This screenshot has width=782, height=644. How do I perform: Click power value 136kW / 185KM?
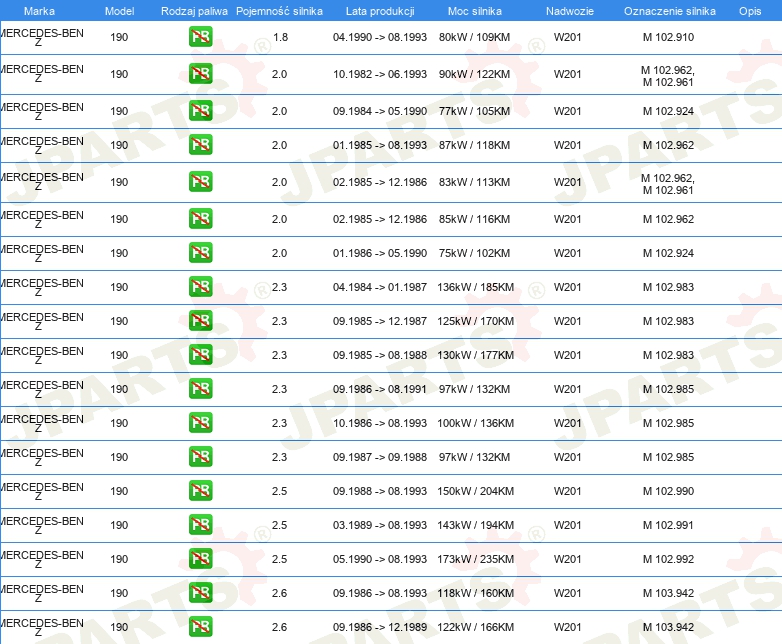(x=475, y=287)
